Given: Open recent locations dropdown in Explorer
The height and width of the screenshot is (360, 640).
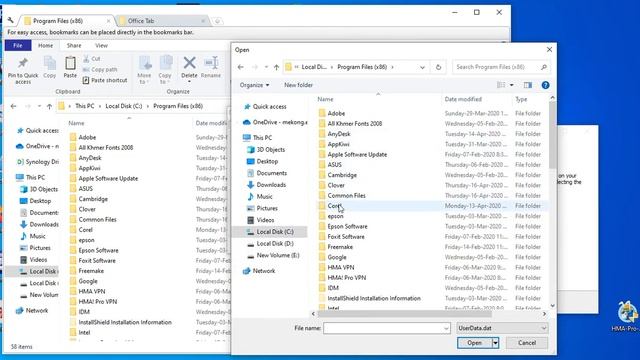Looking at the screenshot, I should pos(39,106).
